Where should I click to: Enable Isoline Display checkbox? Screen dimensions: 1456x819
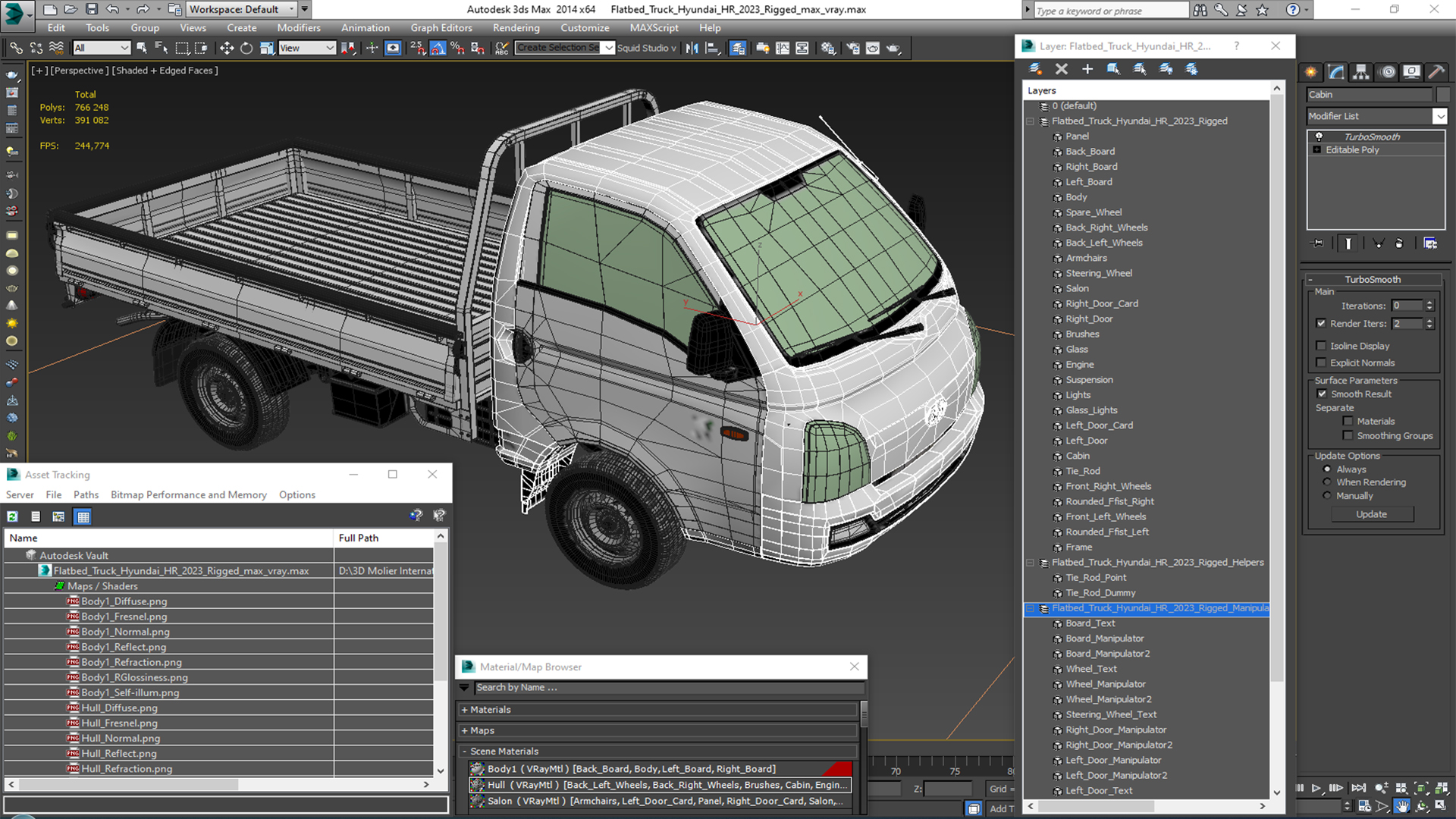pos(1321,346)
